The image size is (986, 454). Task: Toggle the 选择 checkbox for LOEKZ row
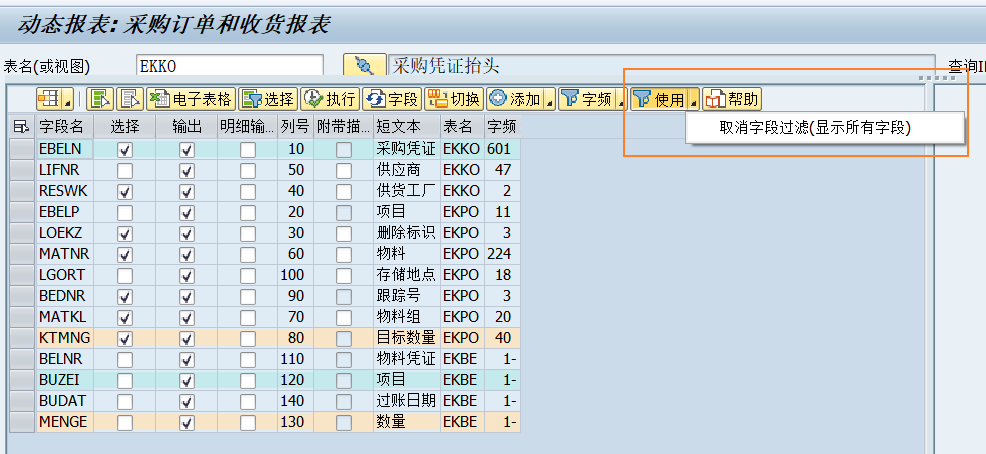pyautogui.click(x=125, y=233)
